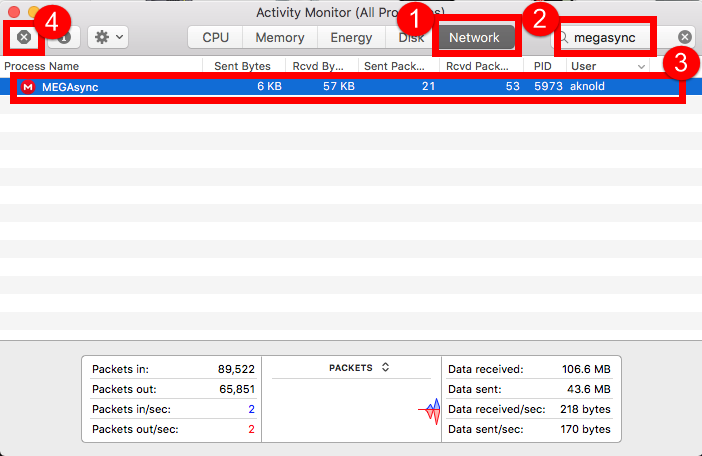The width and height of the screenshot is (702, 456).
Task: Open the Energy tab
Action: pos(350,38)
